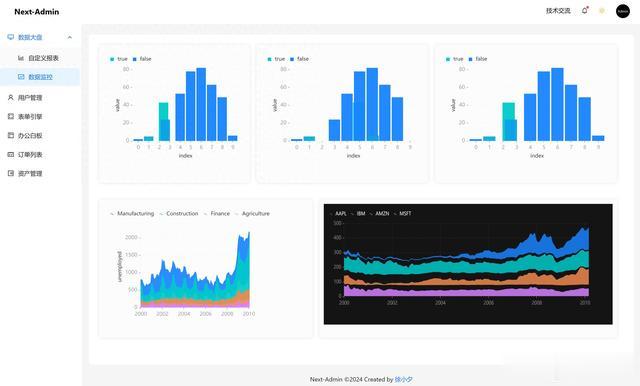
Task: Toggle the 'true' legend in middle bar chart
Action: (276, 59)
